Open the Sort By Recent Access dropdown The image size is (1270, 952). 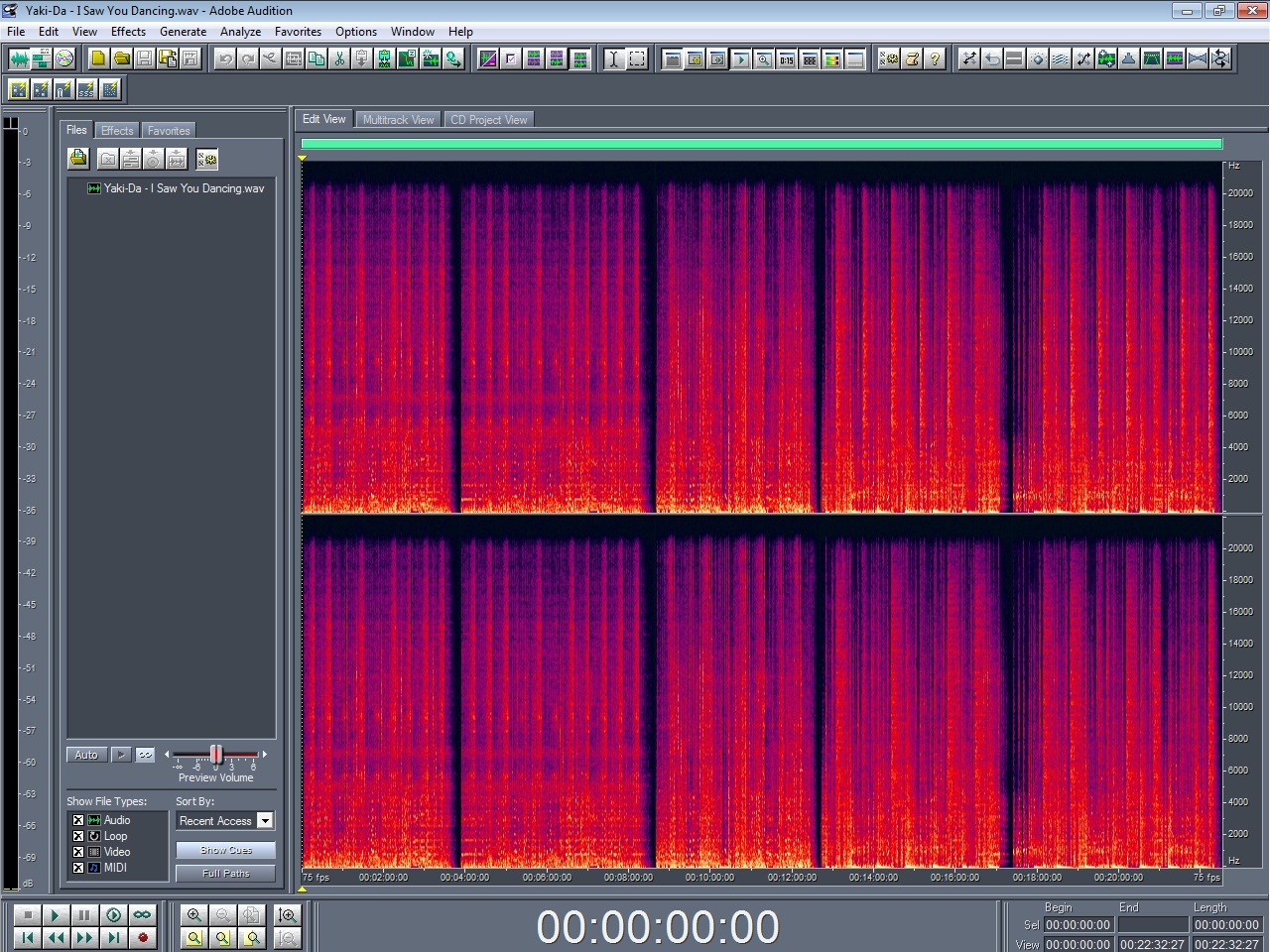(265, 821)
